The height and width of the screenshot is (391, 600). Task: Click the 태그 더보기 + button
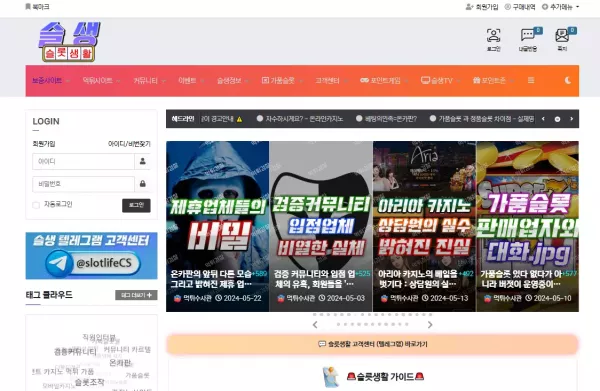tap(136, 295)
